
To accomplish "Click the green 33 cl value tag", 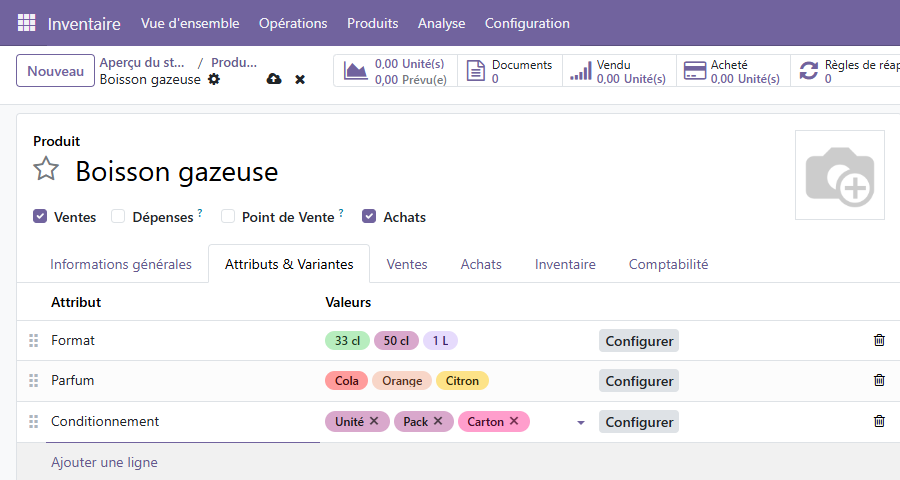I will coord(347,340).
